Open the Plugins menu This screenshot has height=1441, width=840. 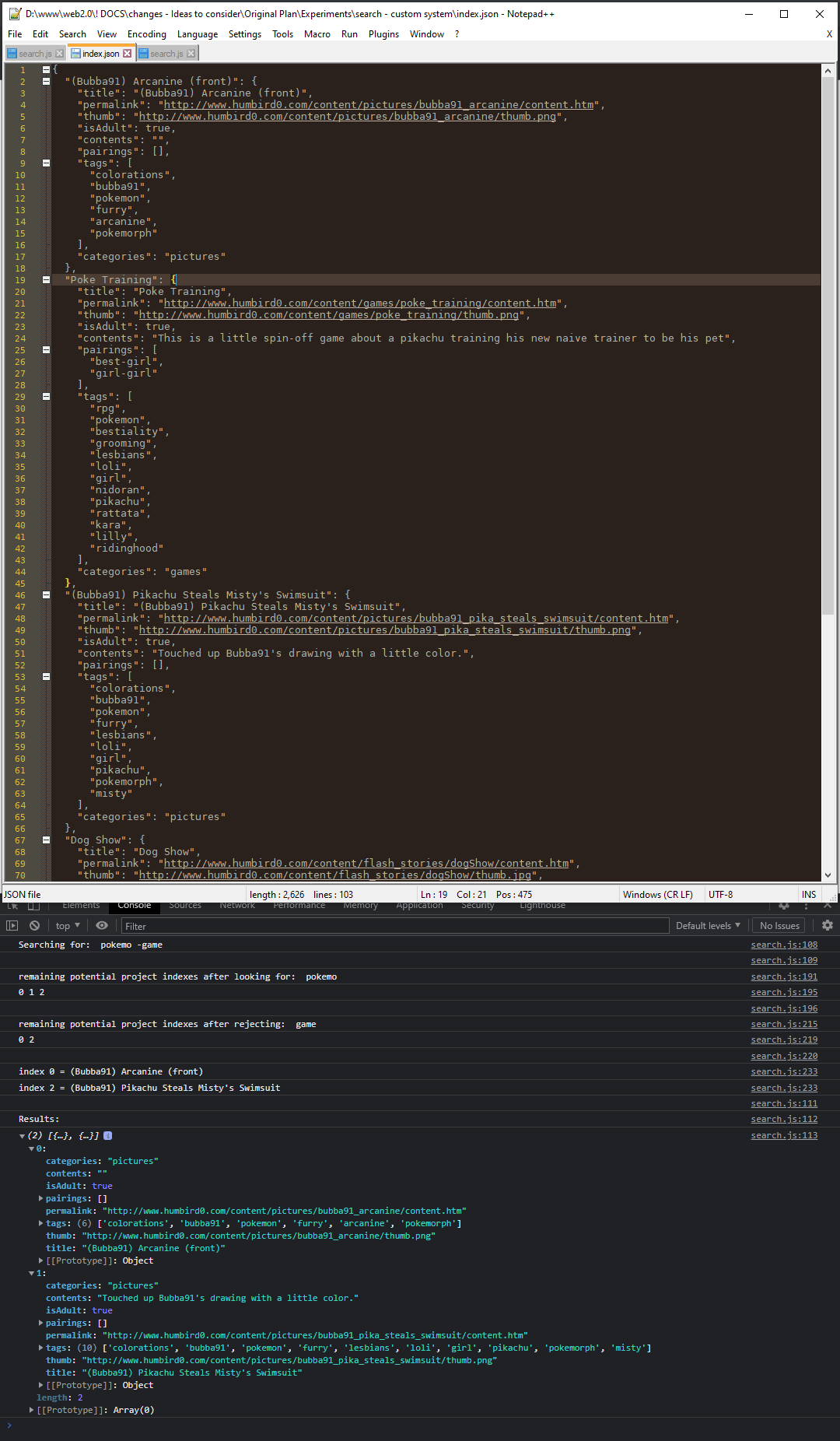click(x=383, y=34)
